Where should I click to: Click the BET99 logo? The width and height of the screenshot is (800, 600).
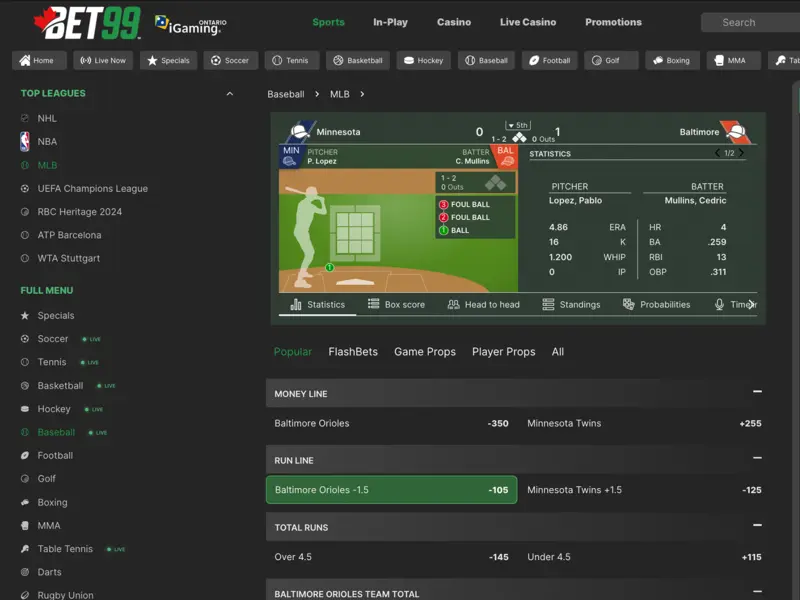tap(76, 22)
